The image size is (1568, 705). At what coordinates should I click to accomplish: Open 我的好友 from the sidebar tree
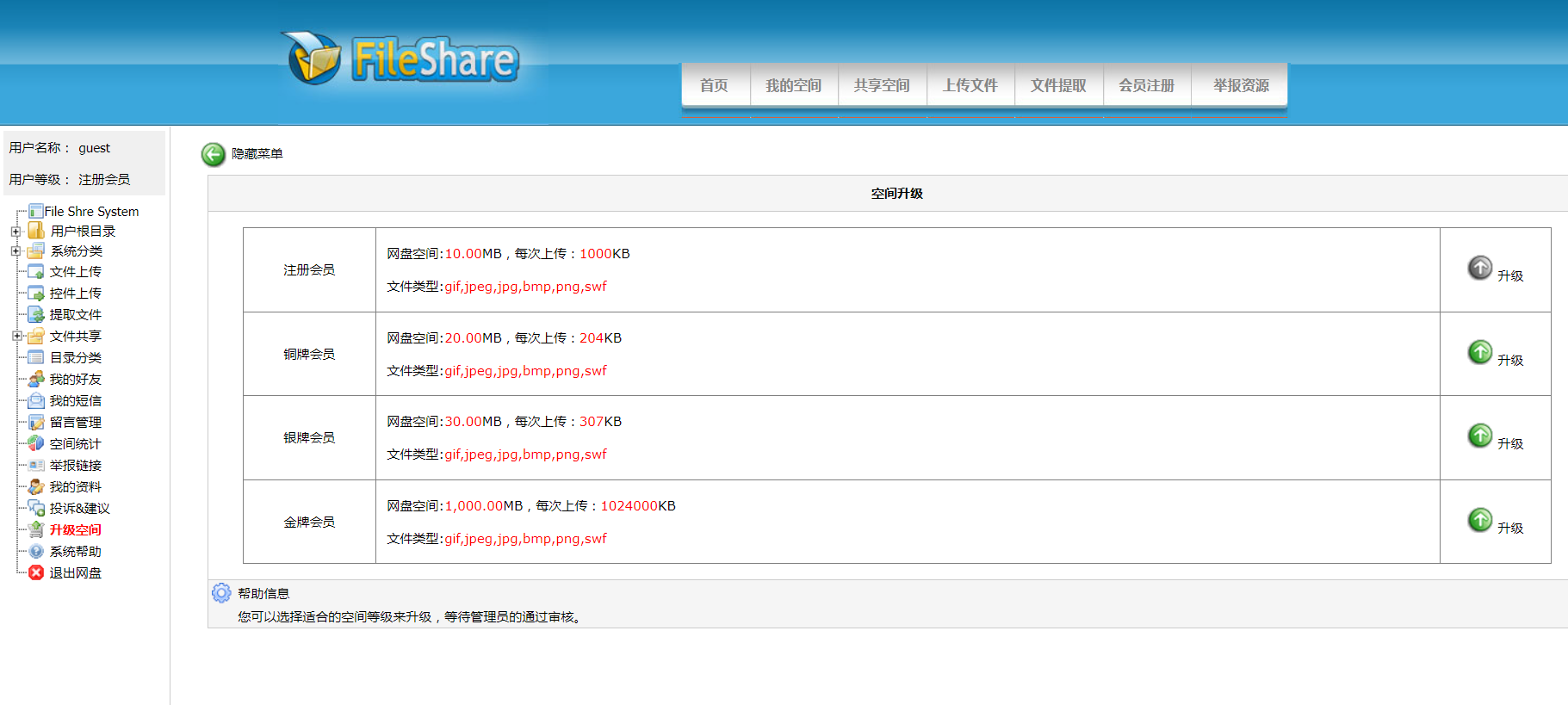click(76, 380)
